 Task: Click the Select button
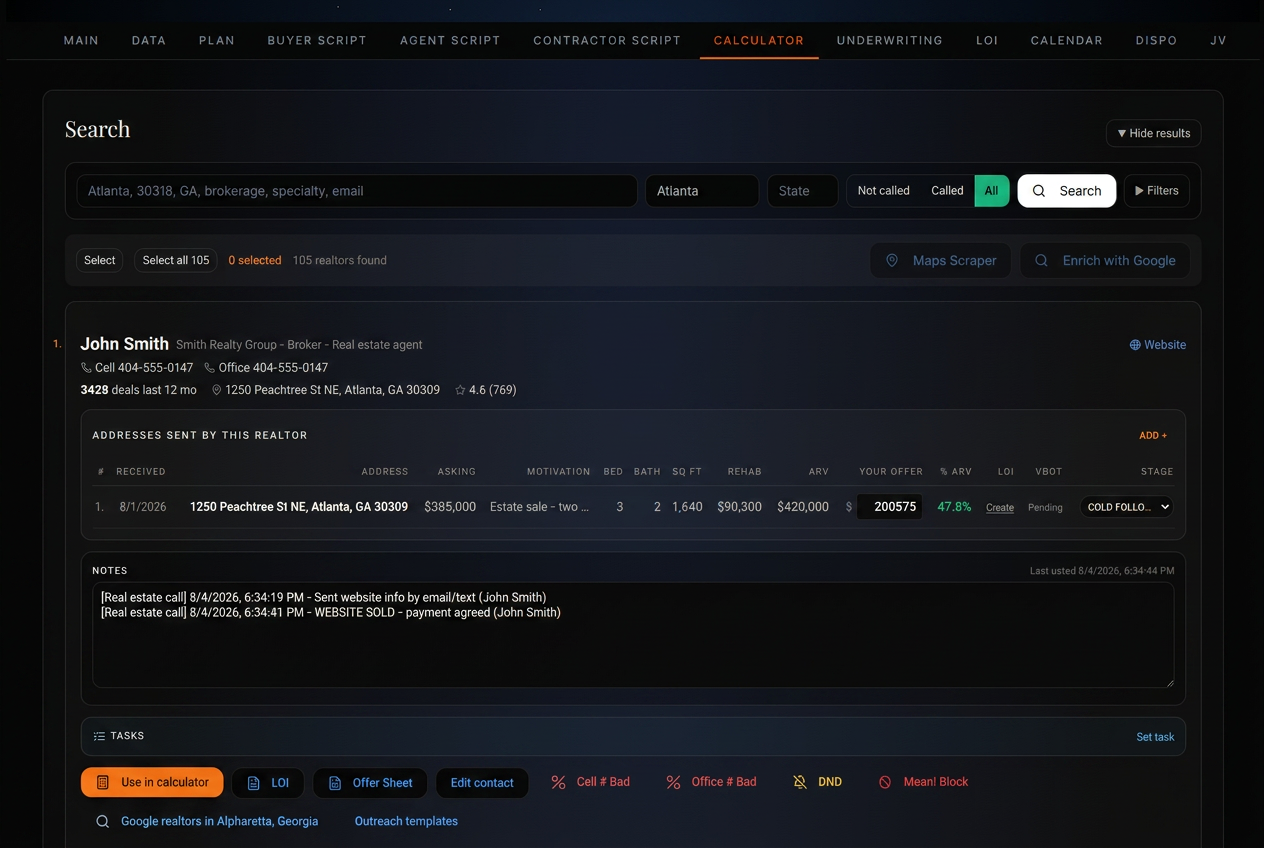click(99, 260)
